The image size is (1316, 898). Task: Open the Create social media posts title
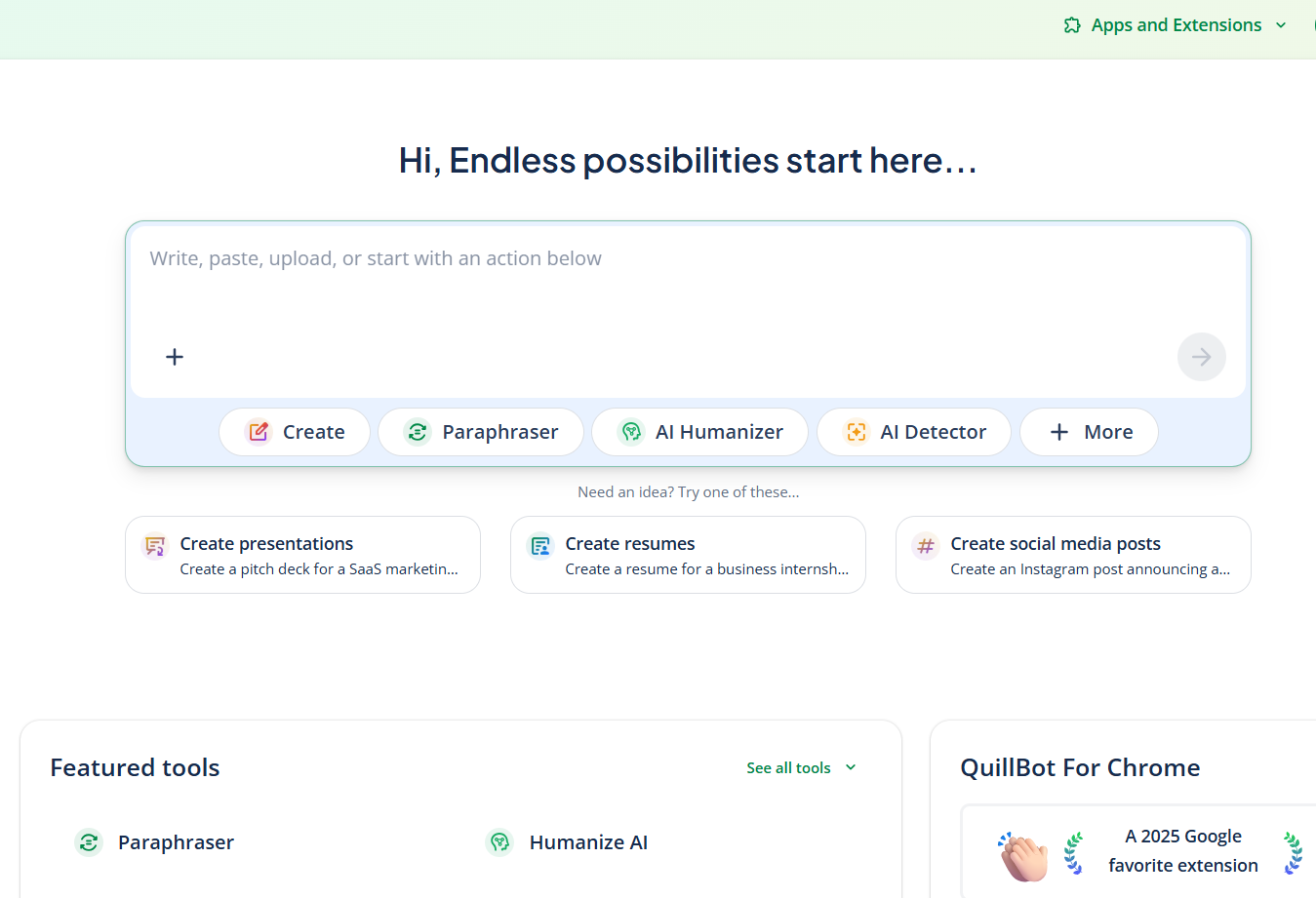[x=1056, y=544]
